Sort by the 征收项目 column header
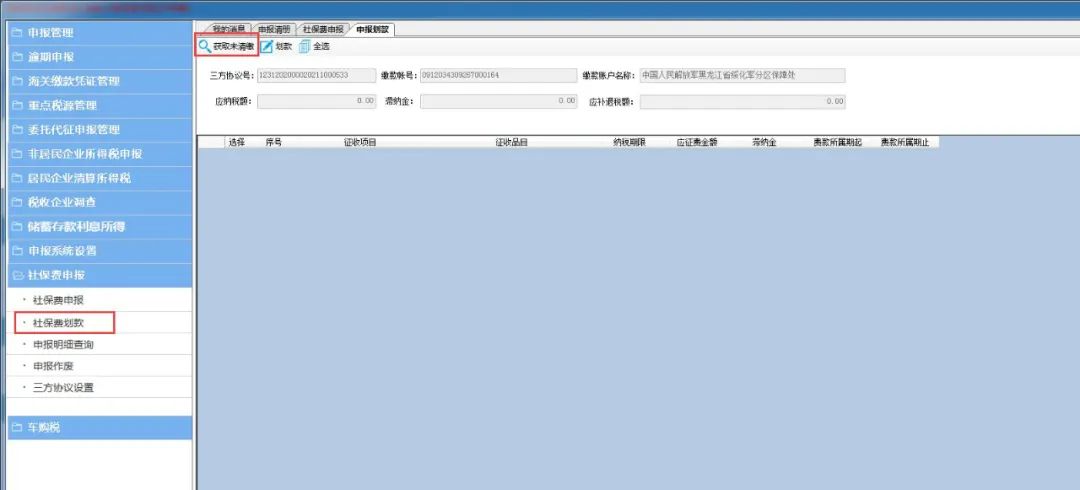Viewport: 1080px width, 490px height. pyautogui.click(x=360, y=142)
